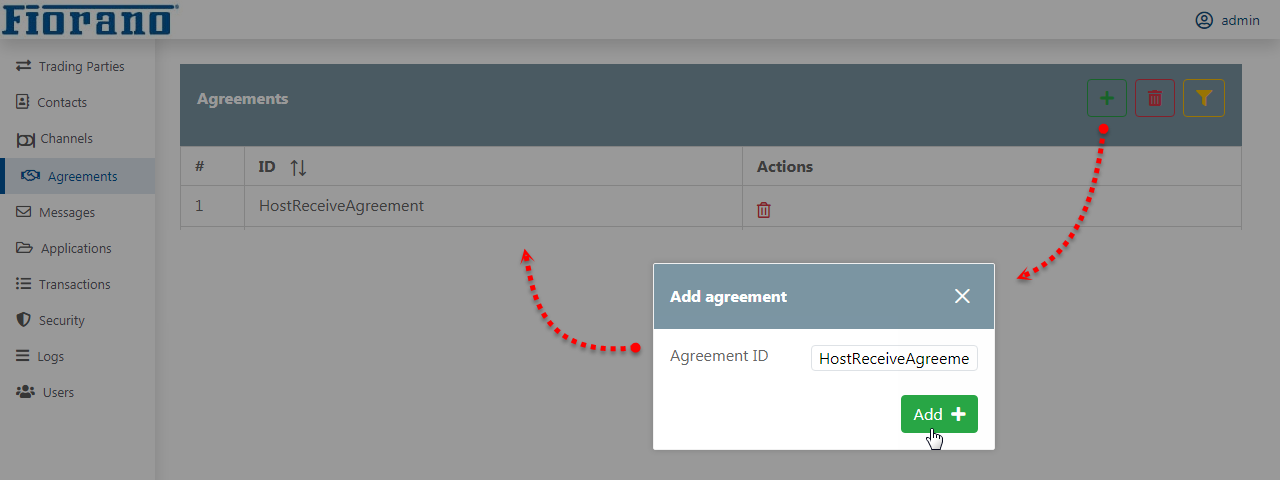The height and width of the screenshot is (480, 1280).
Task: Click the admin user profile icon
Action: tap(1204, 20)
